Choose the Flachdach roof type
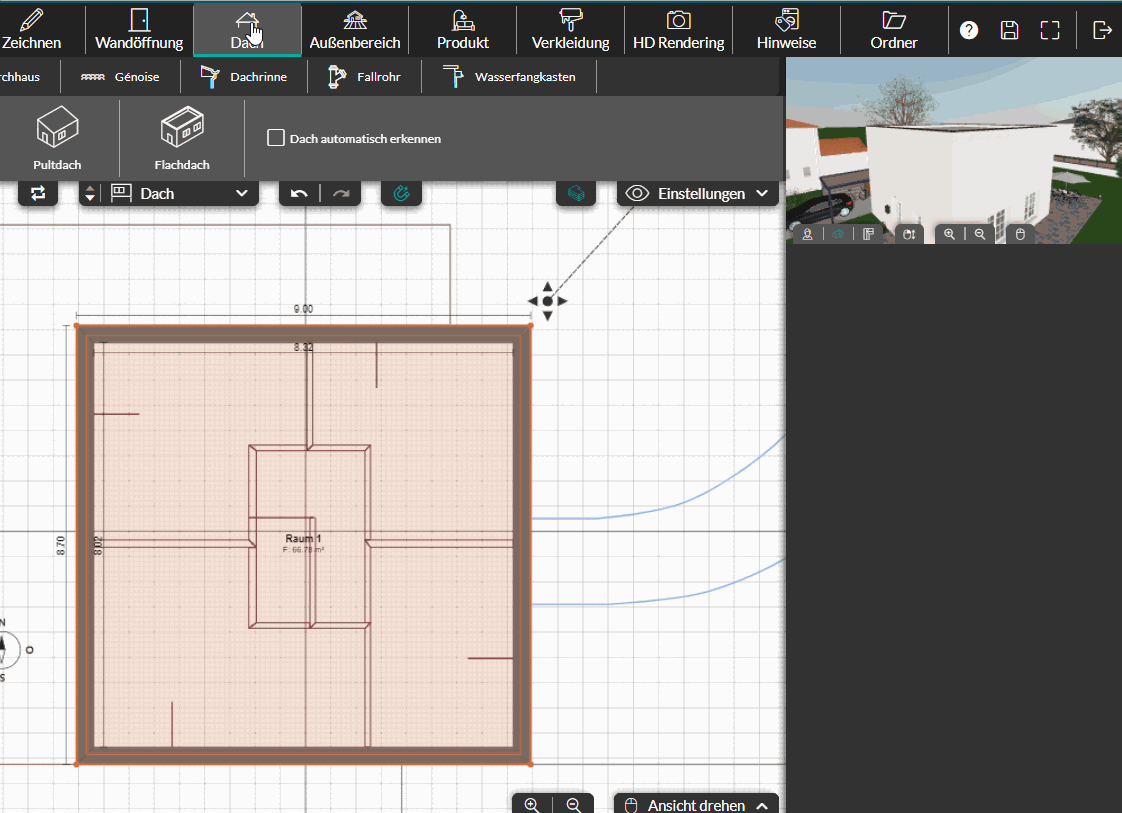 [x=182, y=138]
